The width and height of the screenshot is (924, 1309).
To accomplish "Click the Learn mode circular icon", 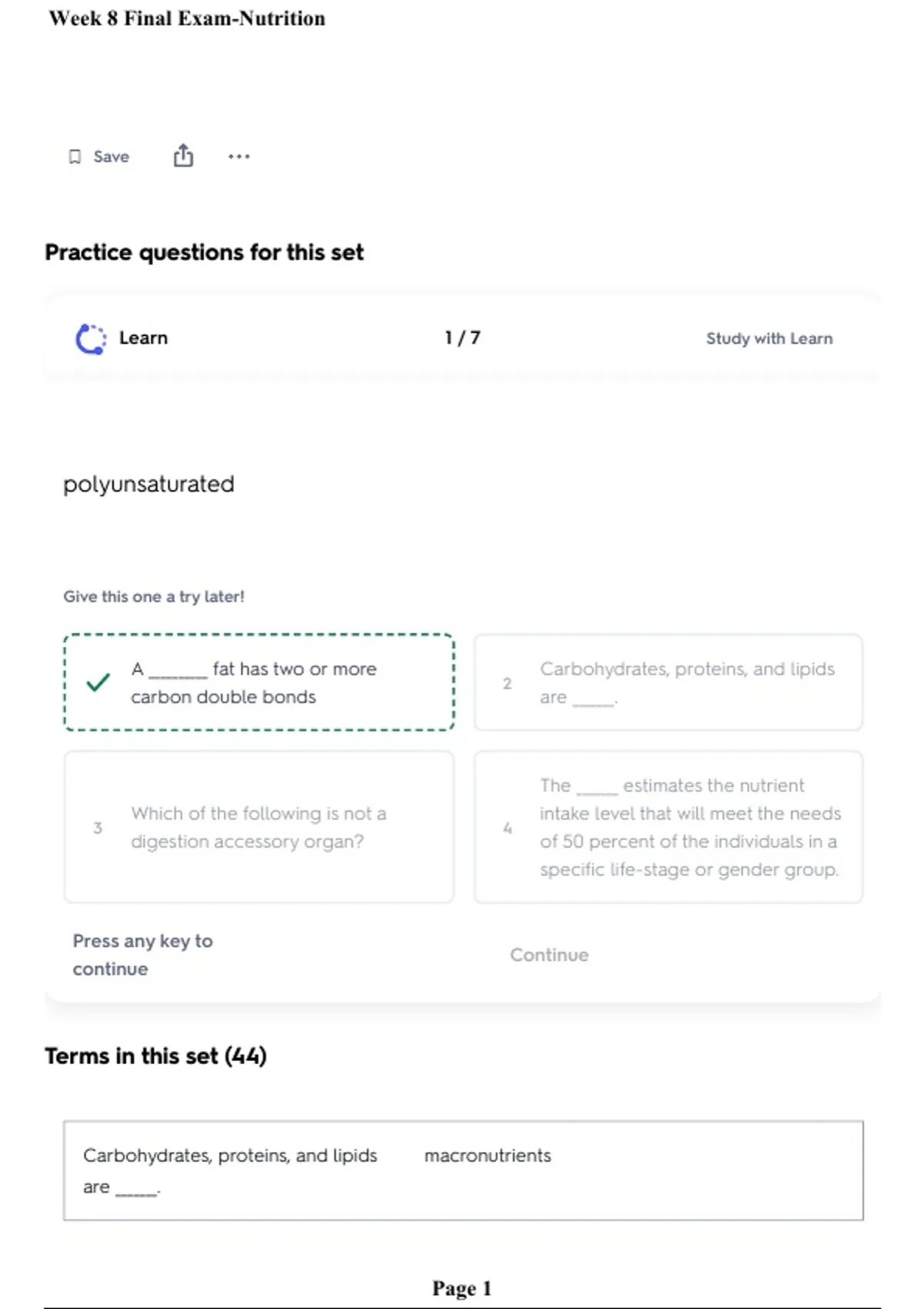I will pos(91,339).
